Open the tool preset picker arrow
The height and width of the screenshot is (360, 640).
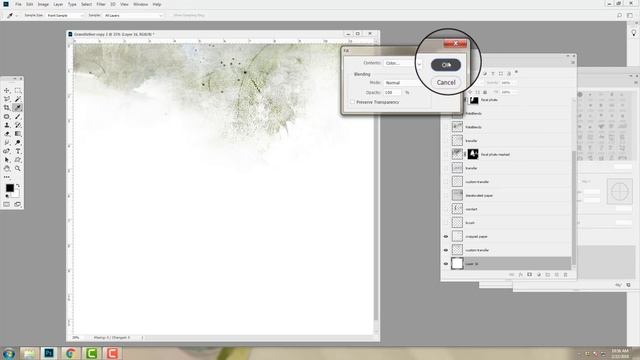pyautogui.click(x=17, y=16)
